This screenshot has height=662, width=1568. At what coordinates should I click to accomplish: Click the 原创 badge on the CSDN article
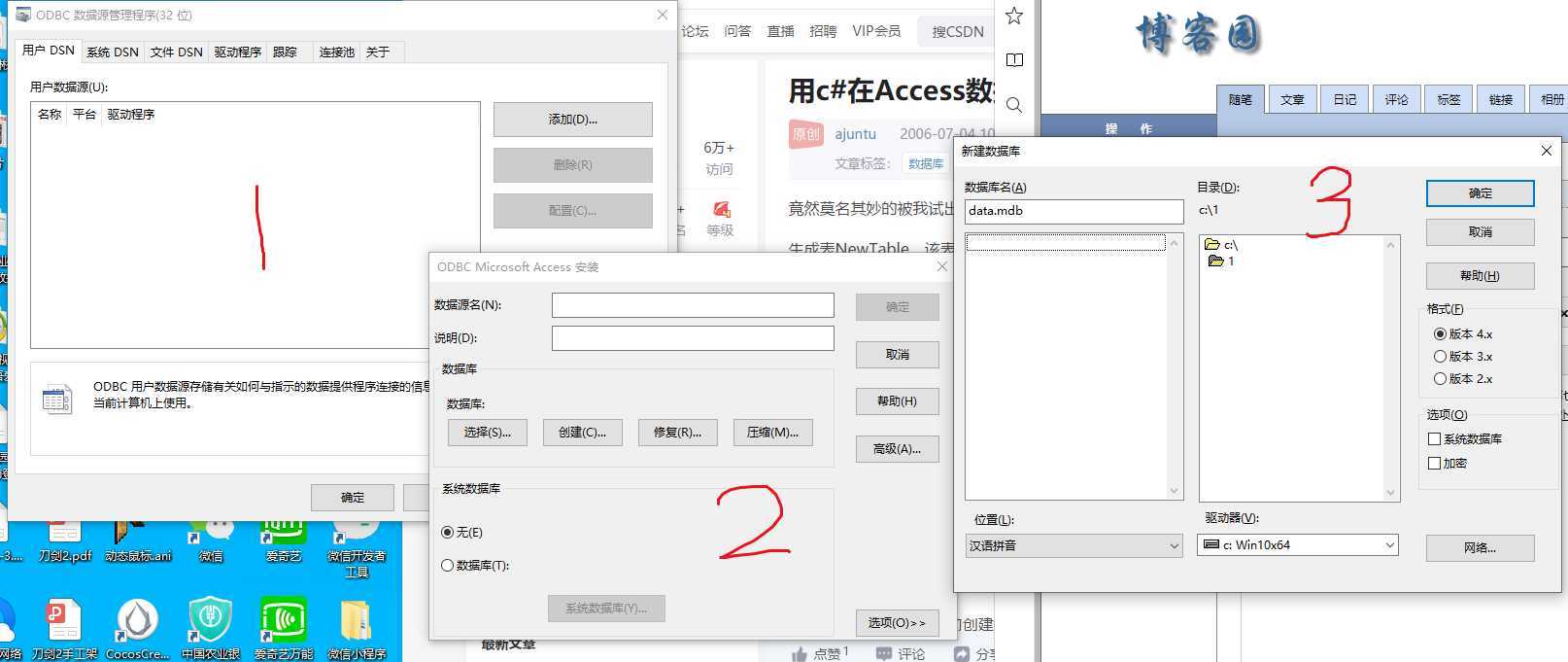pyautogui.click(x=806, y=134)
